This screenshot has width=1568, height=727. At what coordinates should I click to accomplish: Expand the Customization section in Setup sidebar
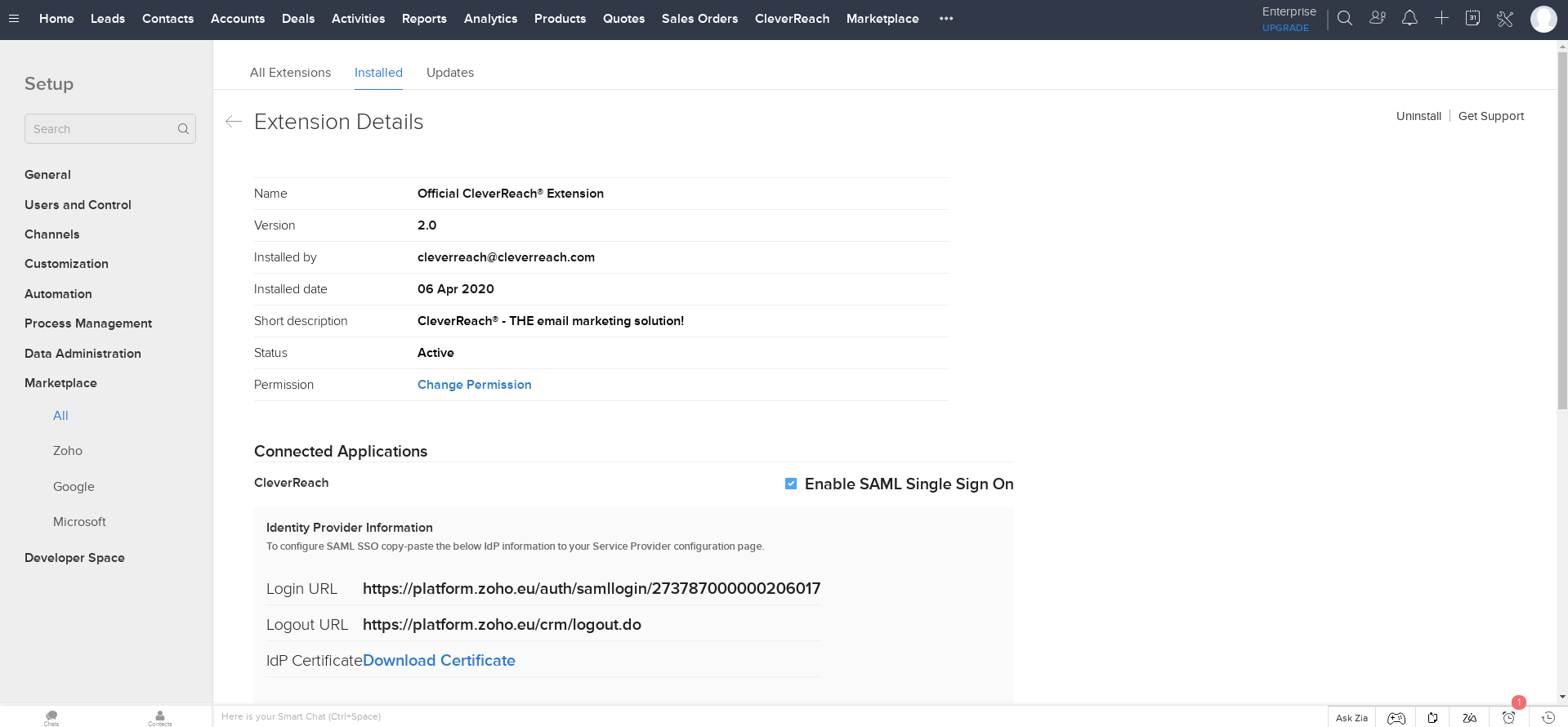(x=66, y=264)
